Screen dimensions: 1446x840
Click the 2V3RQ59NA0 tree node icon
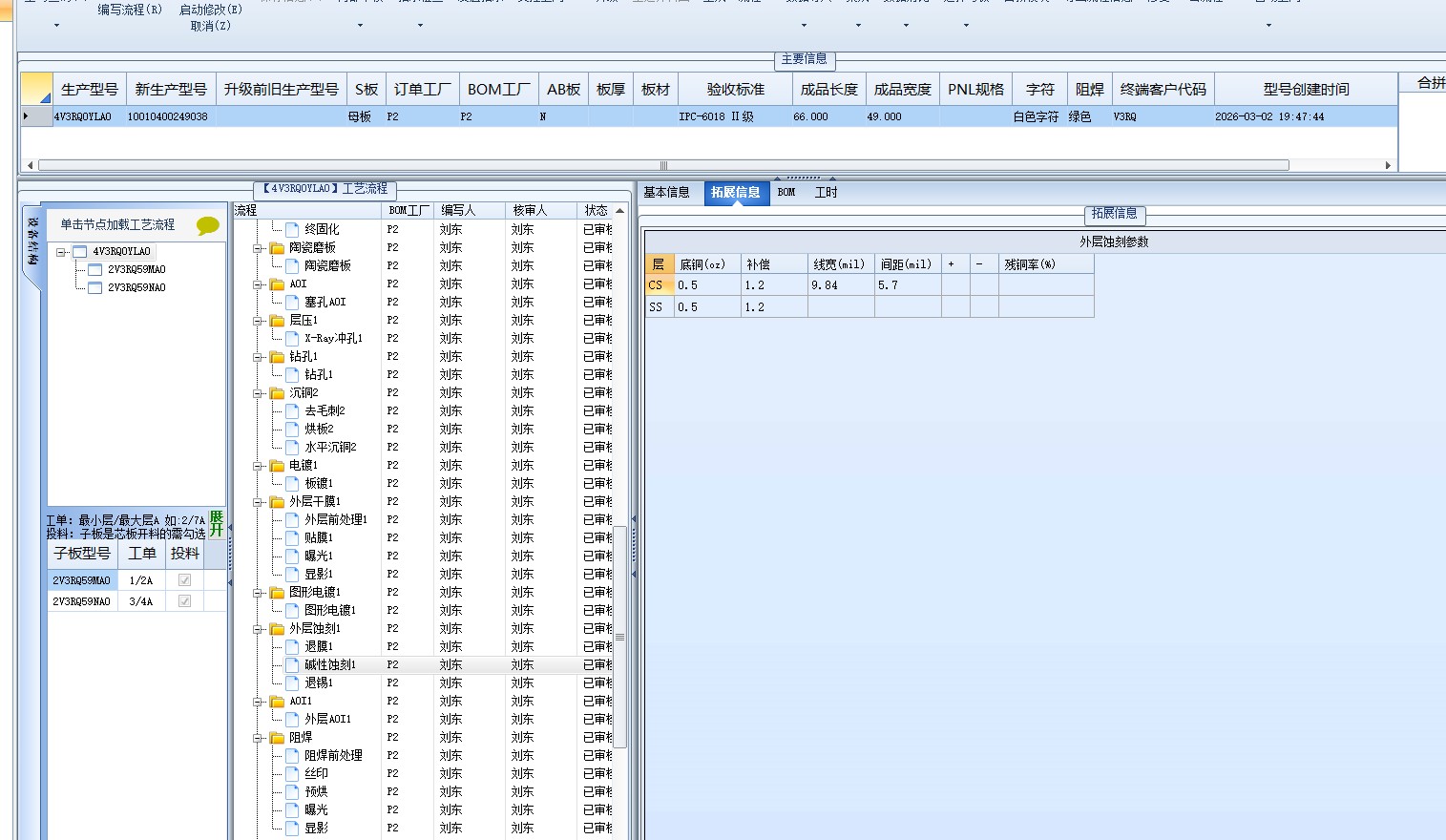pyautogui.click(x=94, y=287)
